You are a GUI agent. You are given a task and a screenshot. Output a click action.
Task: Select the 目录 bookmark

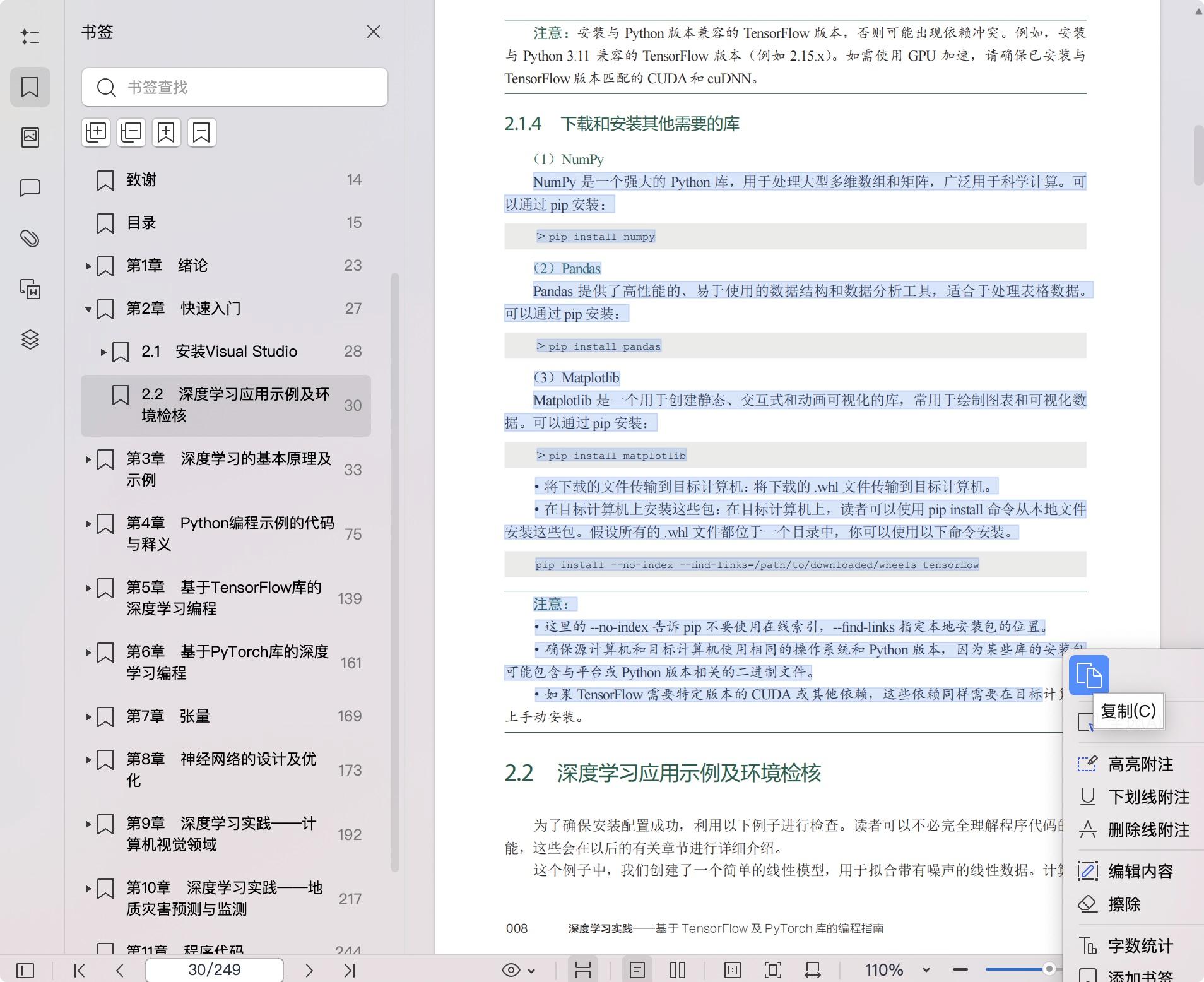point(226,223)
